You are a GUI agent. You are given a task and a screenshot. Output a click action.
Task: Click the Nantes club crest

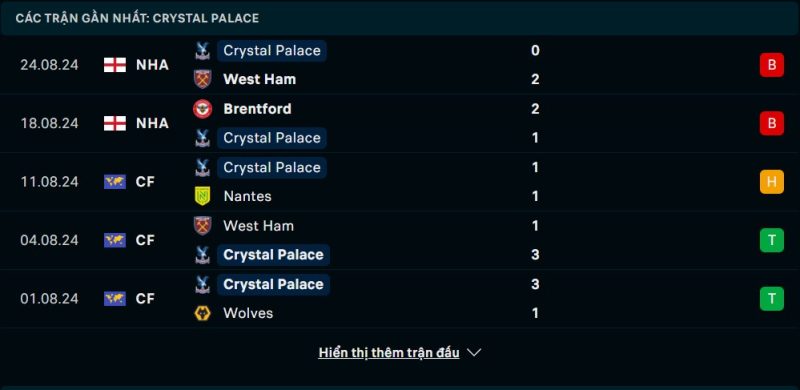(x=203, y=196)
